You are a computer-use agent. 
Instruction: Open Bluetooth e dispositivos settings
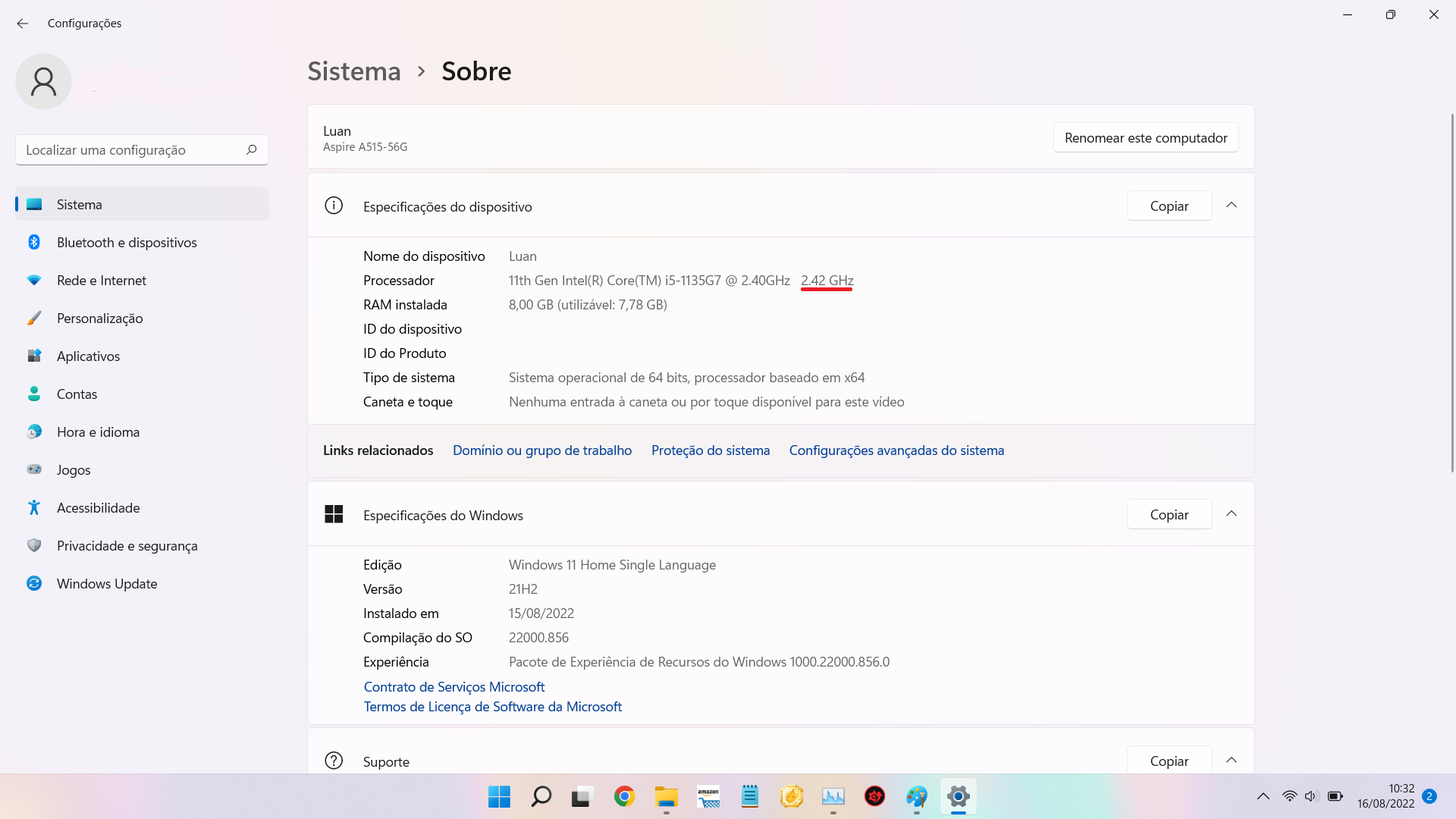tap(142, 242)
